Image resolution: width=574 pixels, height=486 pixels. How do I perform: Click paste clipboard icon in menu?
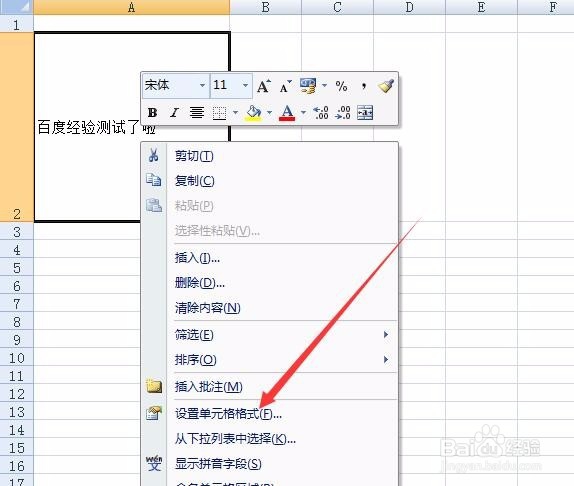[x=154, y=205]
